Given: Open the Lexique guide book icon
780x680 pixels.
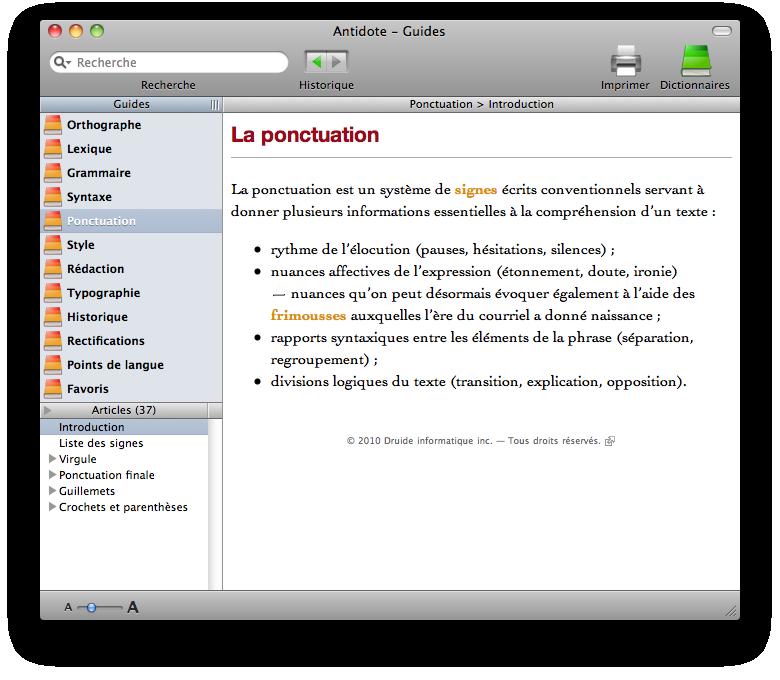Looking at the screenshot, I should (x=53, y=149).
